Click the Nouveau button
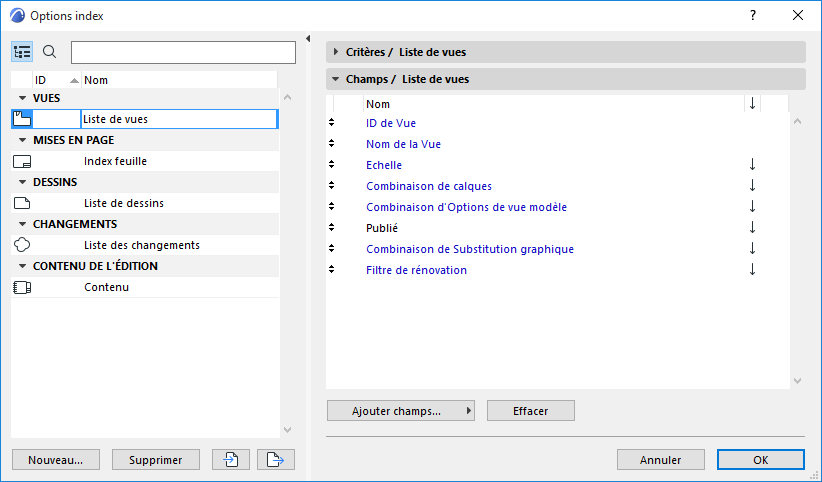The width and height of the screenshot is (822, 482). (56, 460)
